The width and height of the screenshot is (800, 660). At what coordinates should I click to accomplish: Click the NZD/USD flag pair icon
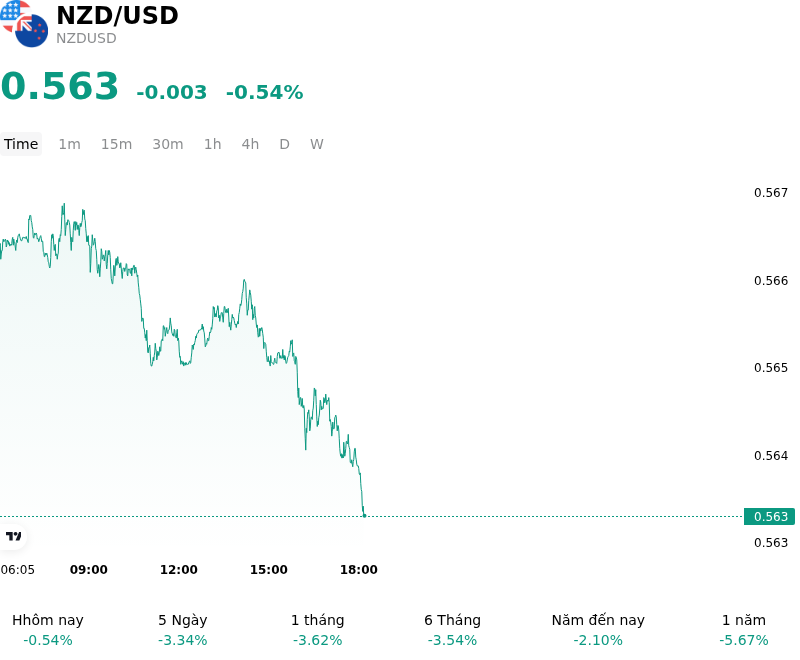[24, 24]
